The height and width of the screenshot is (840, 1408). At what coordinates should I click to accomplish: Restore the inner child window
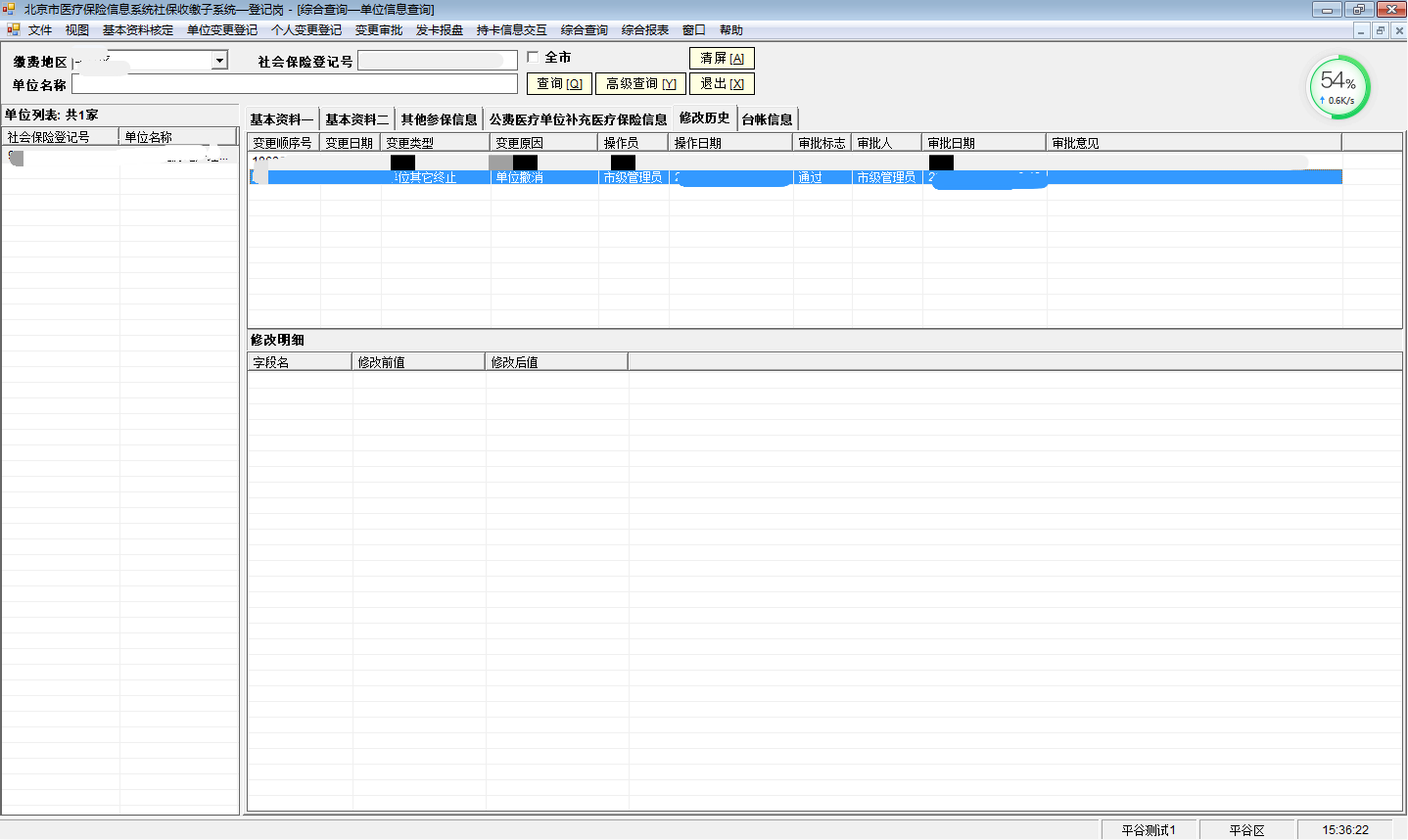pos(1380,30)
